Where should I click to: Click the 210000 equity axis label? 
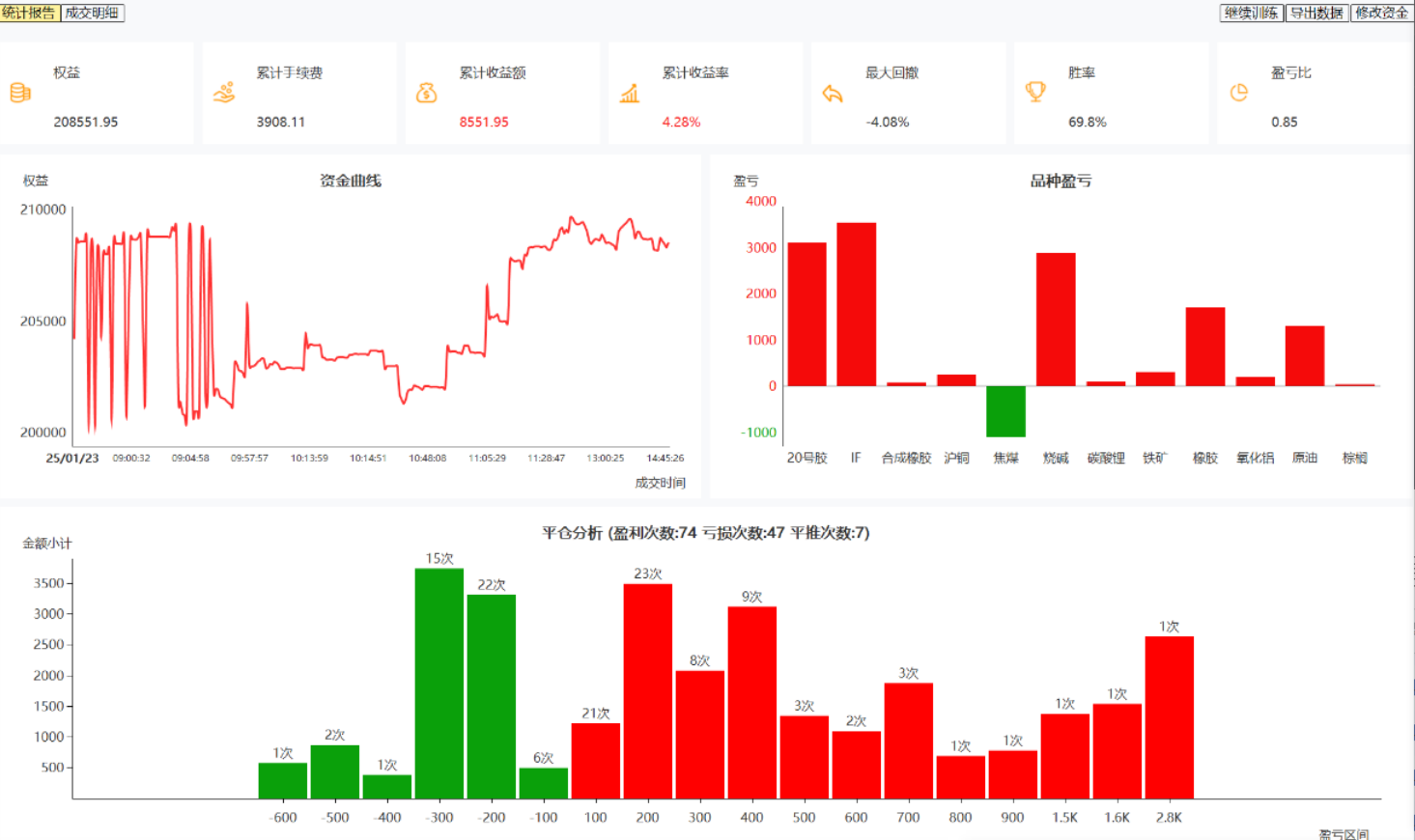[43, 210]
